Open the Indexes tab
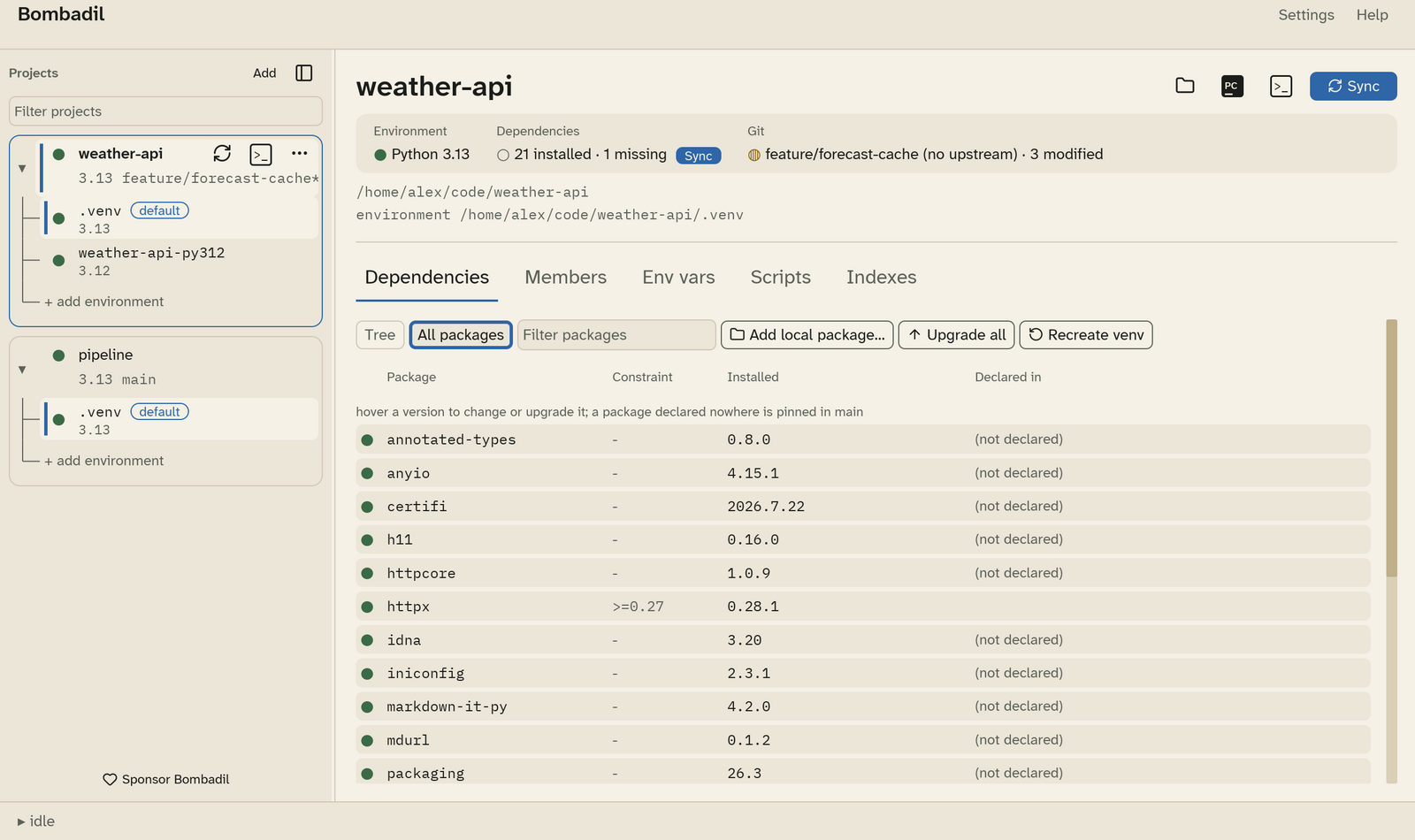The height and width of the screenshot is (840, 1415). tap(882, 277)
